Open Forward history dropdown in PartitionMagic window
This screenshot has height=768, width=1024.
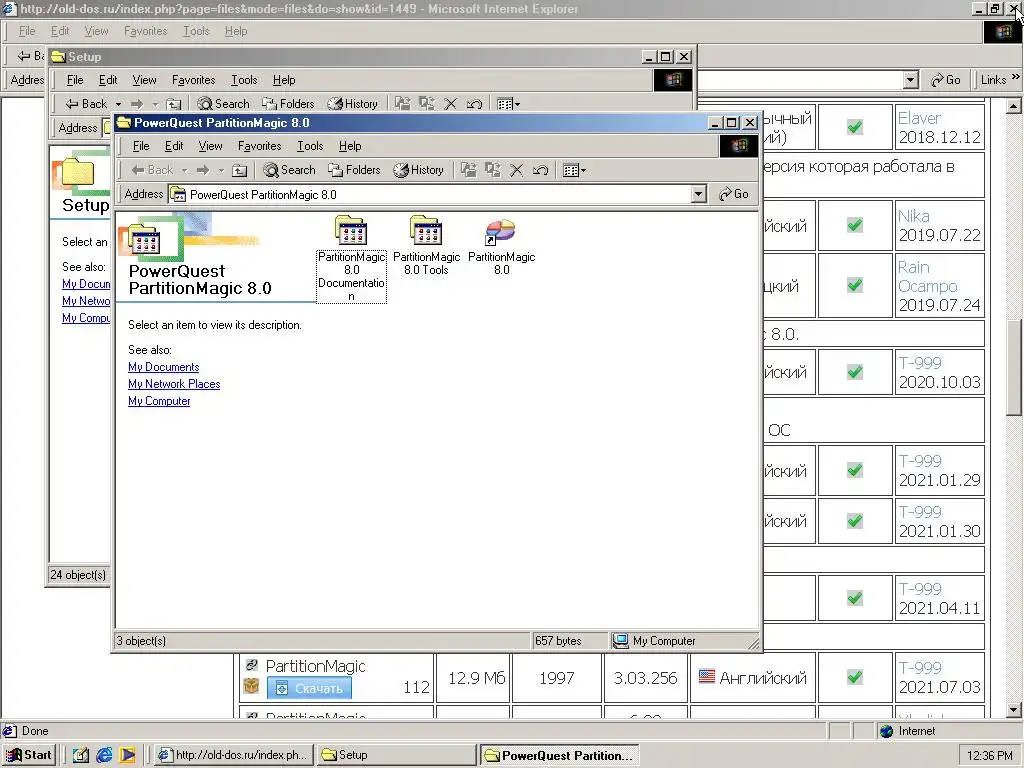click(221, 170)
